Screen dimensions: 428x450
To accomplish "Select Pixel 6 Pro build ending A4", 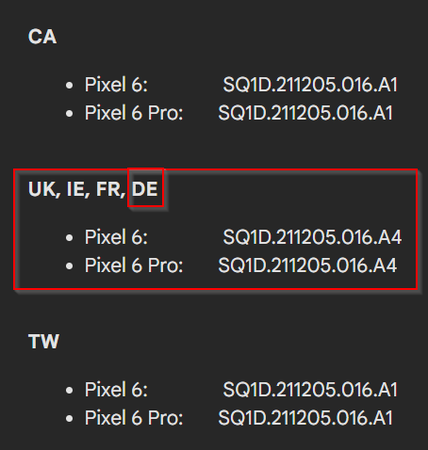I will pyautogui.click(x=308, y=265).
